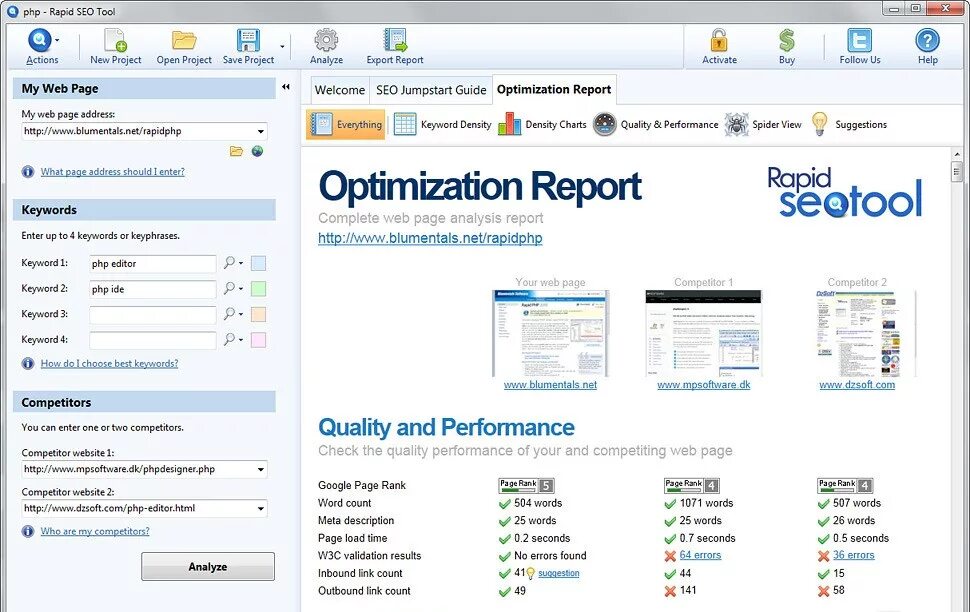
Task: Select the Optimization Report tab
Action: pyautogui.click(x=554, y=89)
